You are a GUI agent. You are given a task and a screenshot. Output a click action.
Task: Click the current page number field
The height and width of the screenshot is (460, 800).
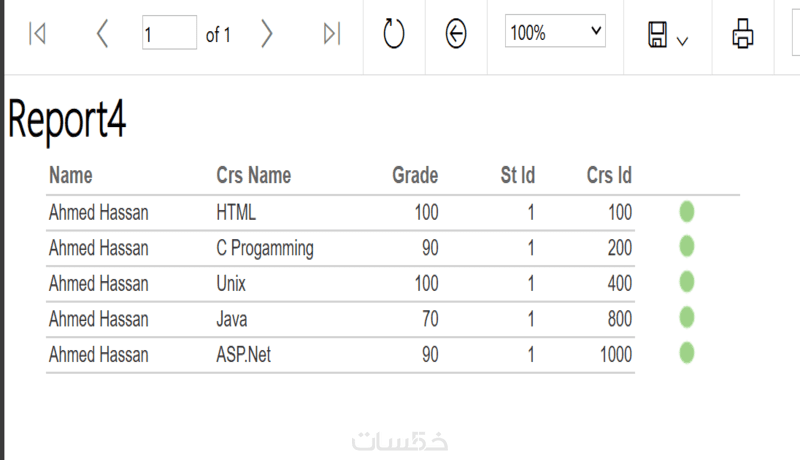coord(169,34)
